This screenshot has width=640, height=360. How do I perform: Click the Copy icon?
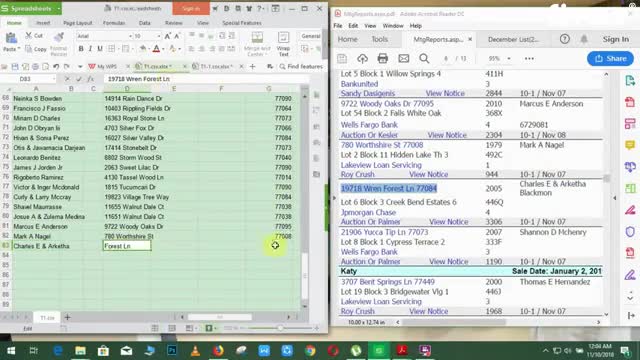(29, 49)
